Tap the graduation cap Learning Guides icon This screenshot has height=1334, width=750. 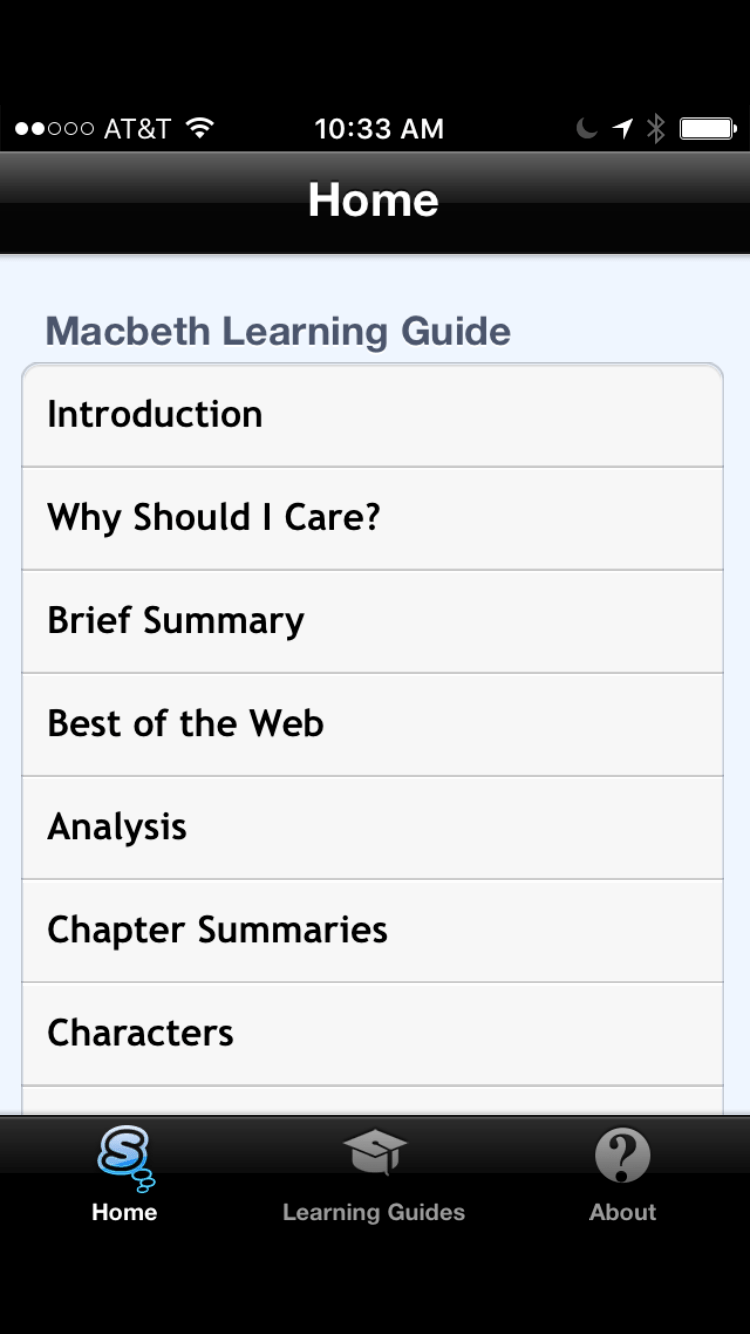click(x=374, y=1154)
